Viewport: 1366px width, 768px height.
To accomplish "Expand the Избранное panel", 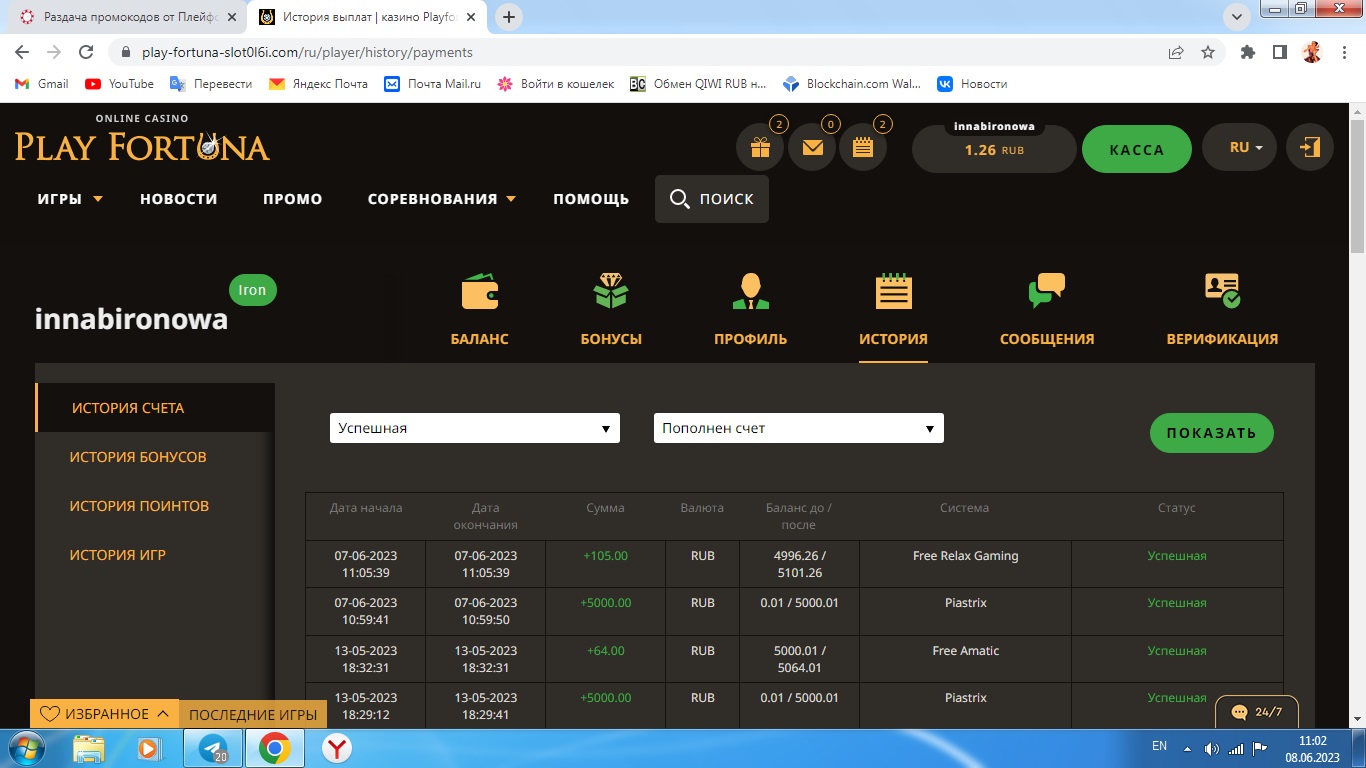I will pos(105,714).
